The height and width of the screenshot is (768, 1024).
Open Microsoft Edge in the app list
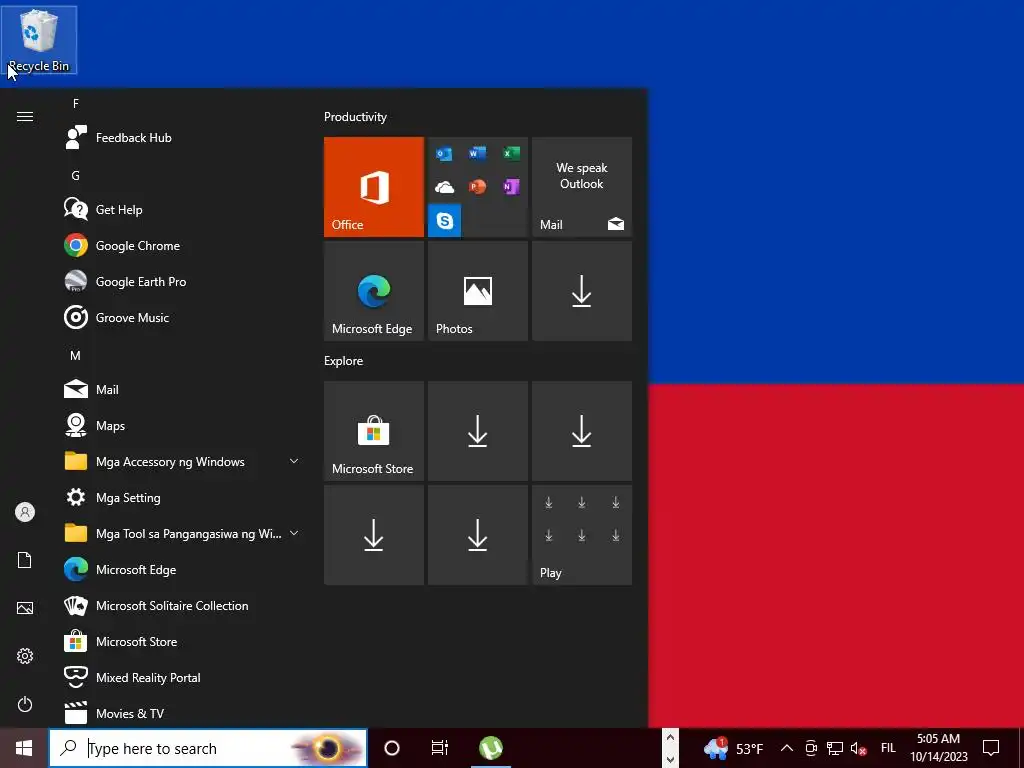(x=182, y=569)
